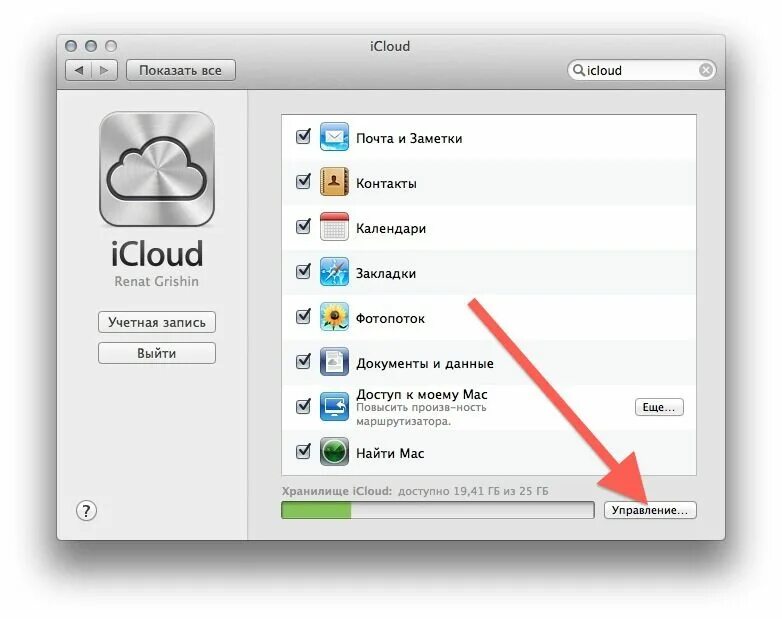Click the Safari compass icon for Закладки

(334, 272)
